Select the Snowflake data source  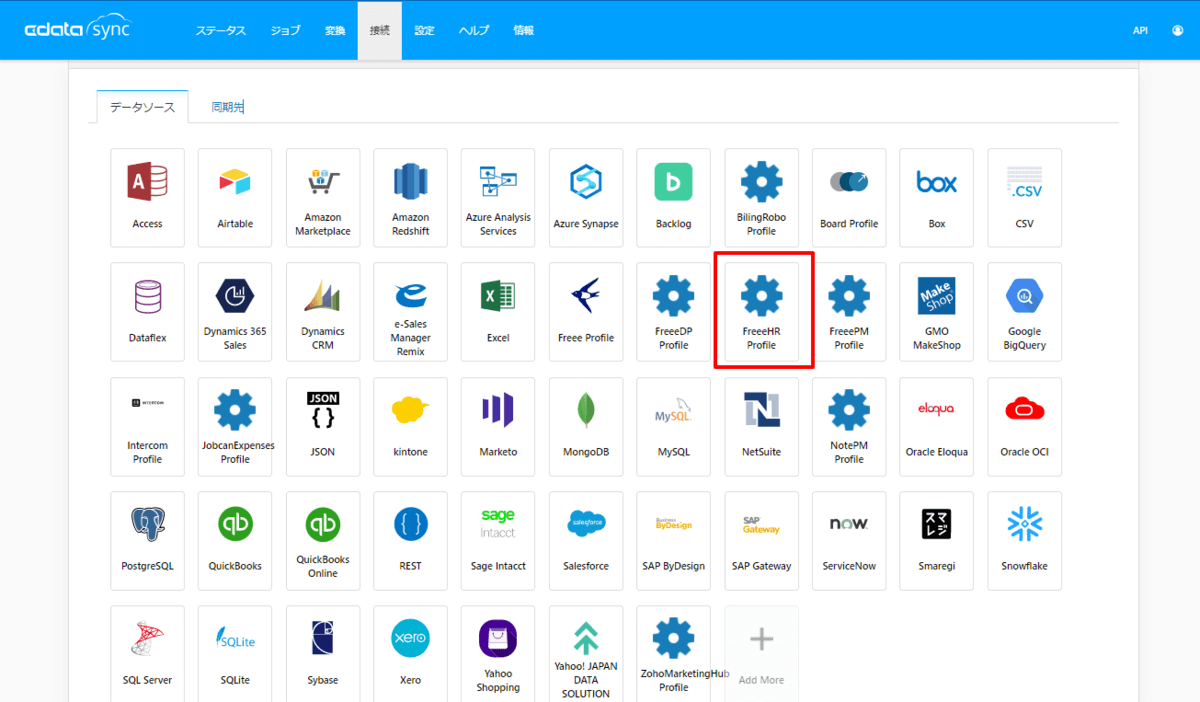(1025, 540)
